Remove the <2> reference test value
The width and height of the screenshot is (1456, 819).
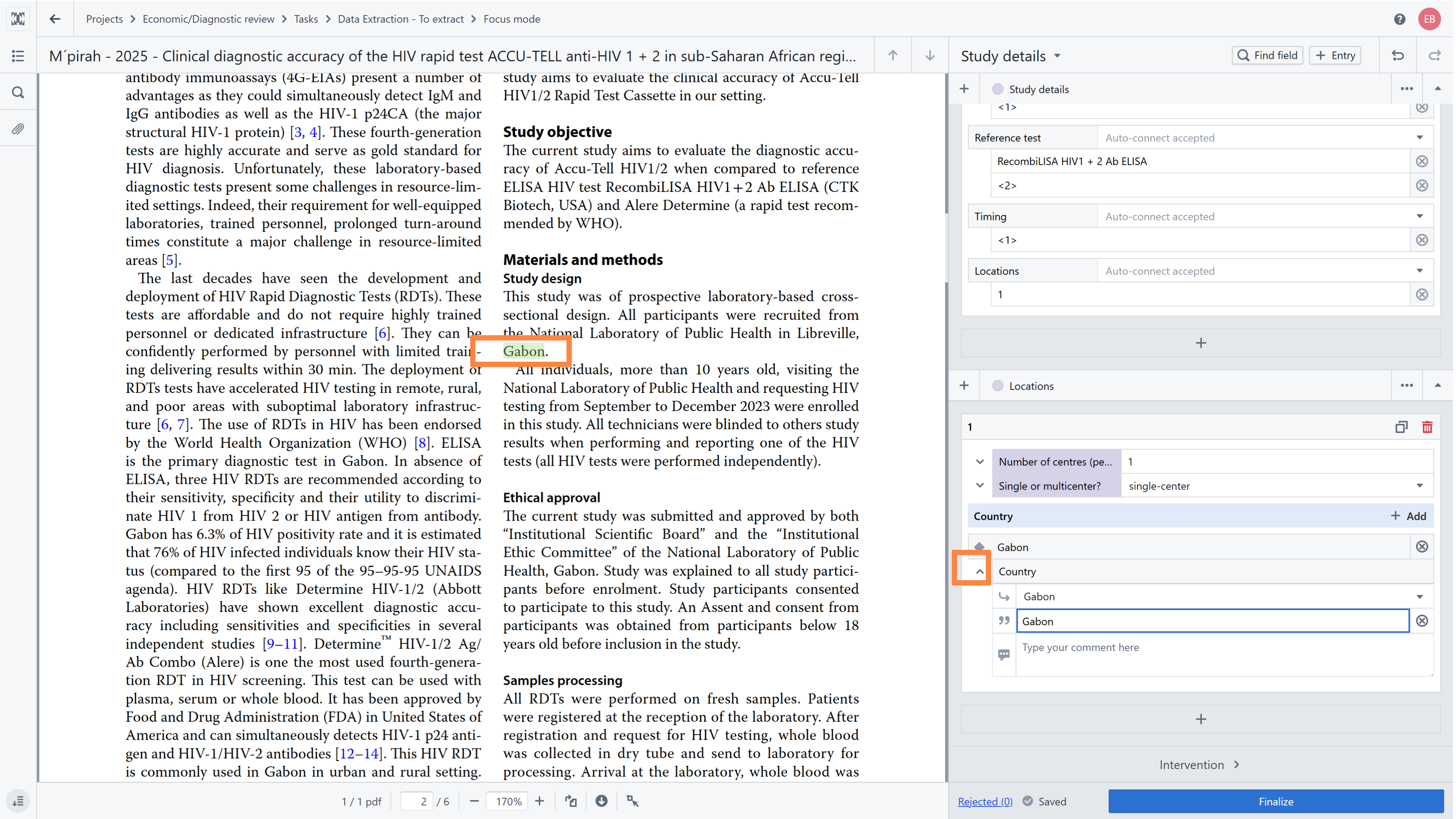click(x=1422, y=185)
